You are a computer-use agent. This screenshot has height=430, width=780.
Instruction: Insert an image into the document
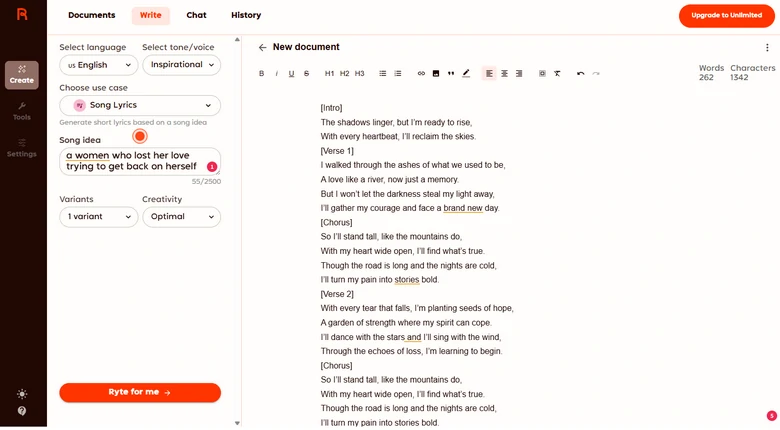436,74
